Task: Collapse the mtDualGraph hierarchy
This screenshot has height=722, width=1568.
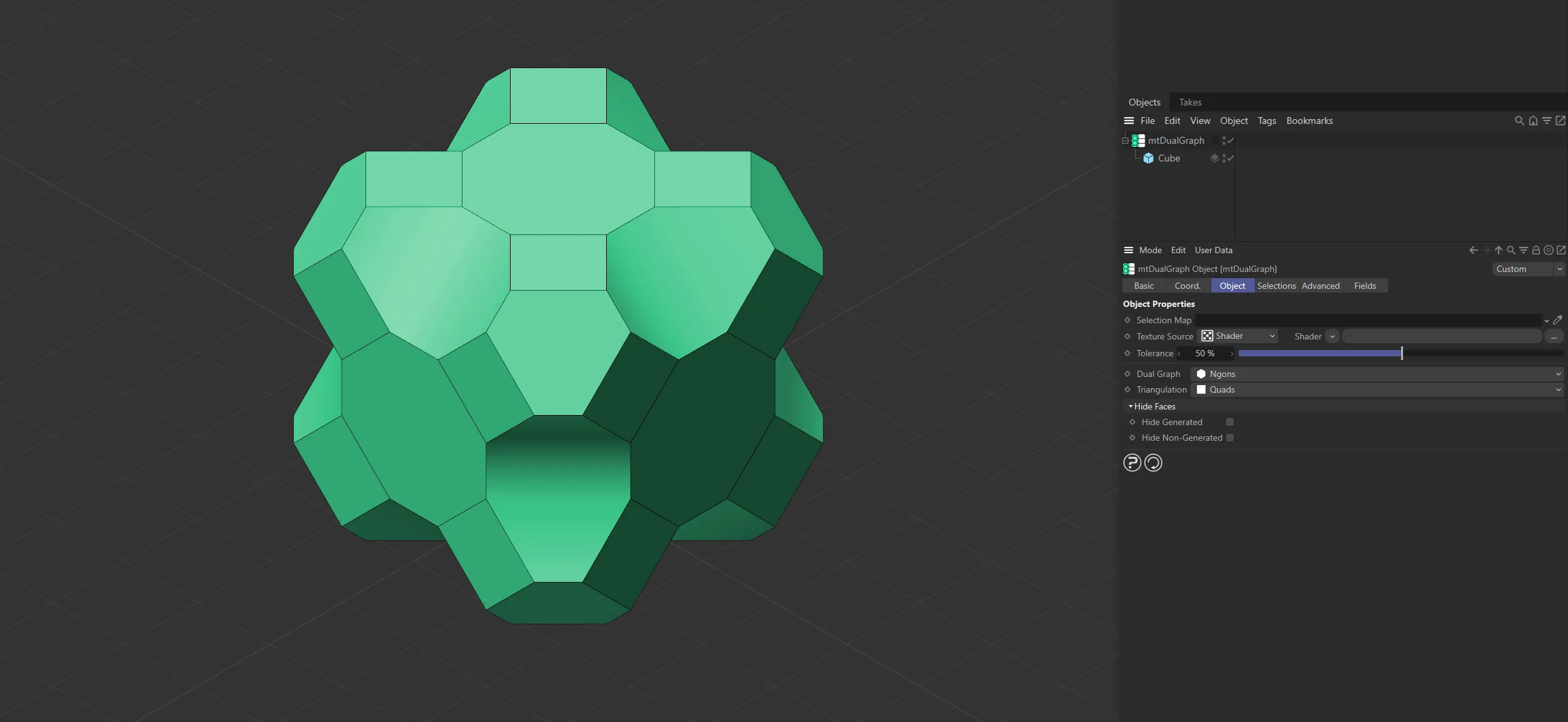Action: click(x=1124, y=140)
